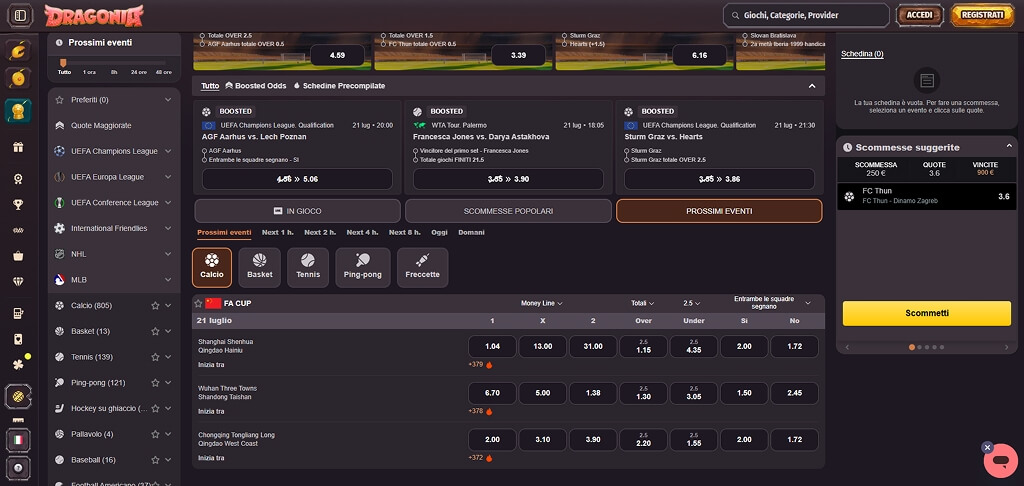This screenshot has height=486, width=1024.
Task: Click the ACCEDI login button
Action: [920, 15]
